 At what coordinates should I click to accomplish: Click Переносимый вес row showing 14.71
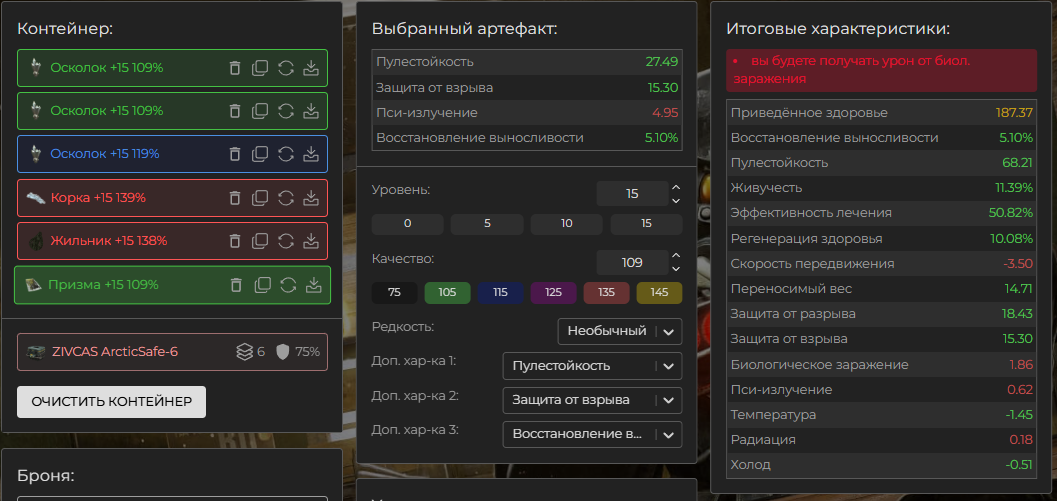(881, 289)
